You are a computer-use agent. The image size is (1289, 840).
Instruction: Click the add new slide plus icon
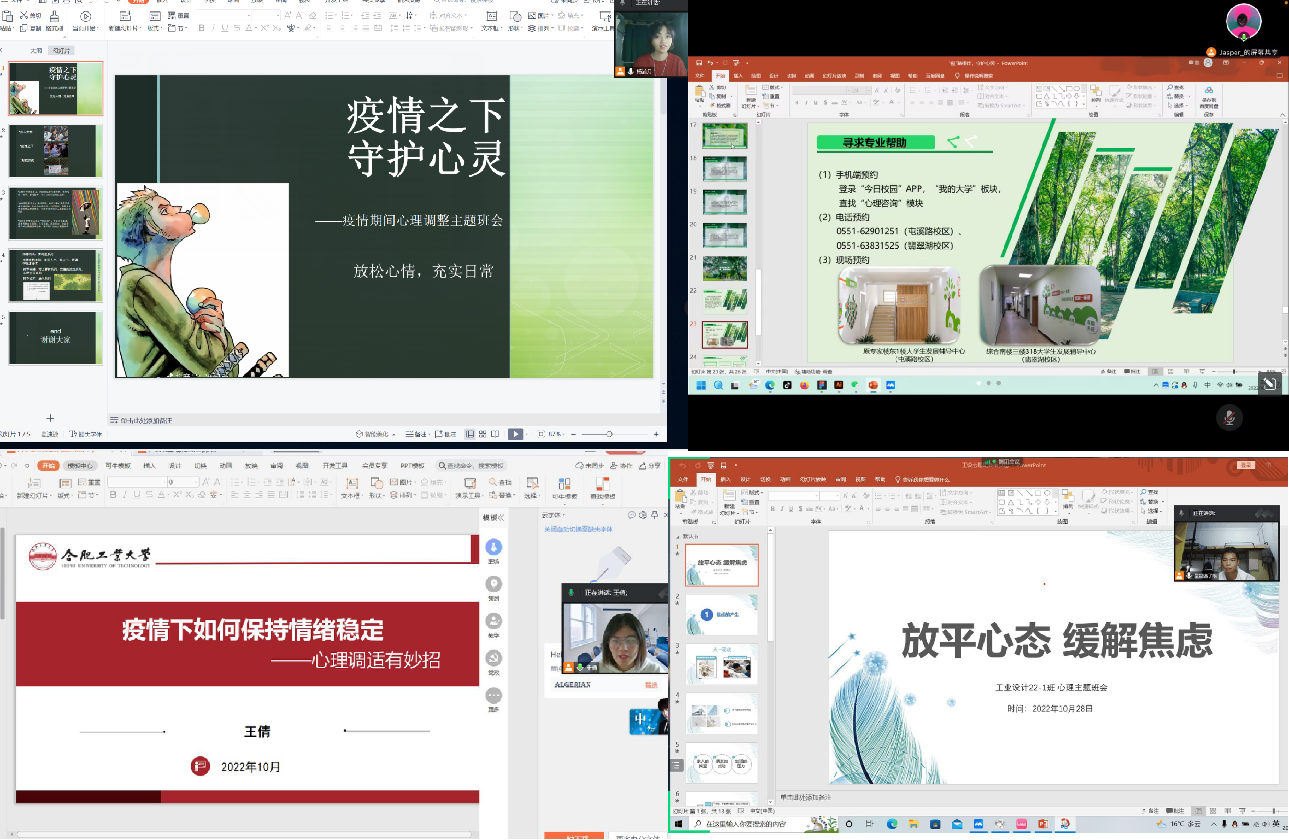pyautogui.click(x=50, y=418)
